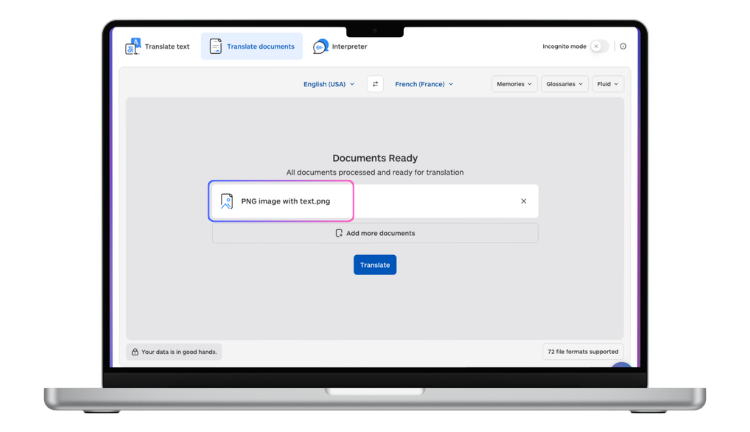Image resolution: width=750 pixels, height=432 pixels.
Task: Toggle Incognito mode switch
Action: (598, 46)
